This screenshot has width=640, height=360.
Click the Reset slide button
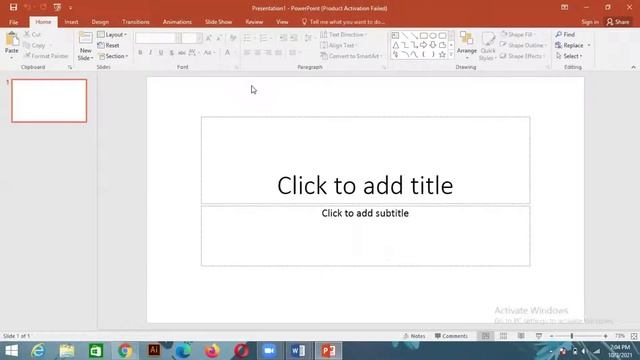pos(109,45)
